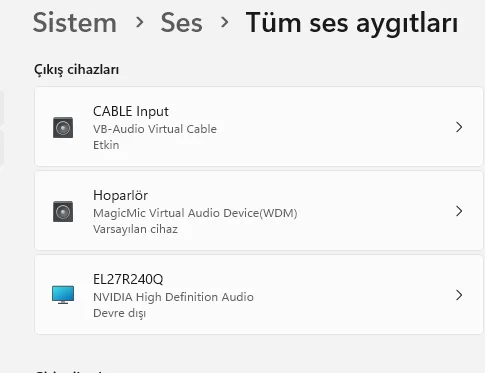
Task: Click the Çıkış cihazları section heading
Action: pyautogui.click(x=76, y=70)
